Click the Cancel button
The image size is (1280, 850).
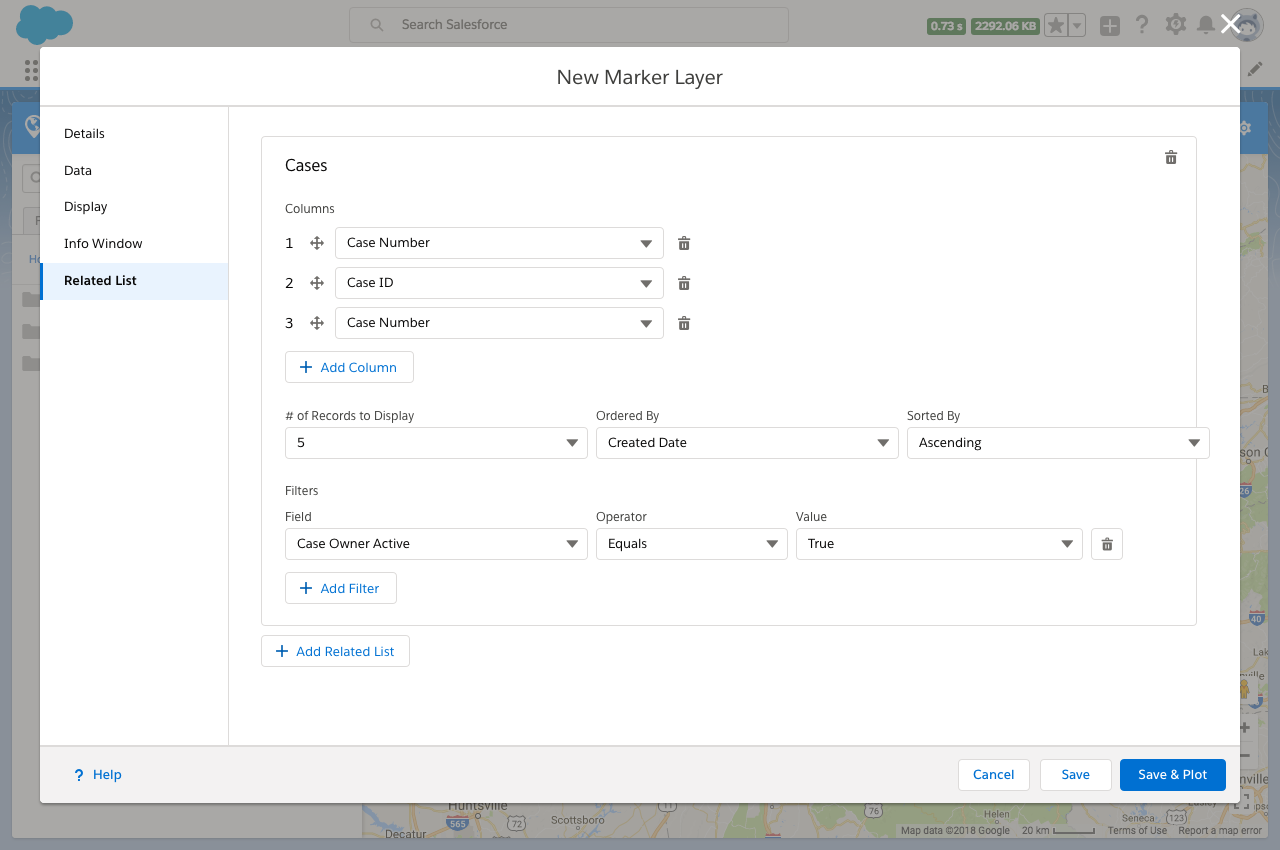994,775
